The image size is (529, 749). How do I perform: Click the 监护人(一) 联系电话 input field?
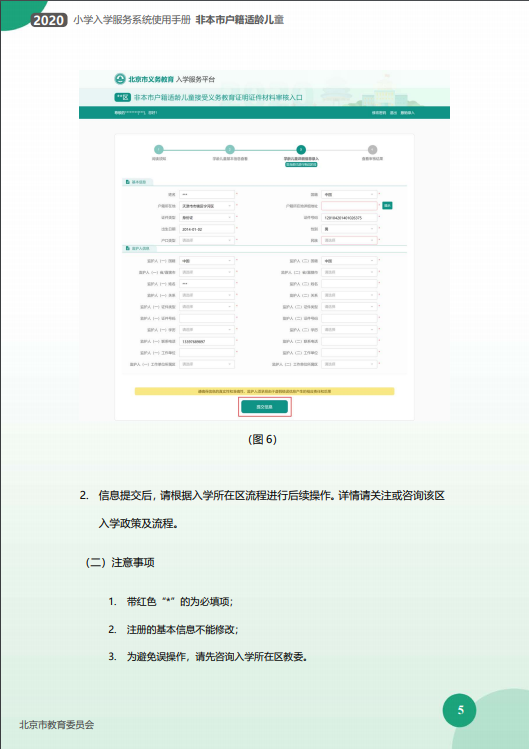tap(207, 341)
